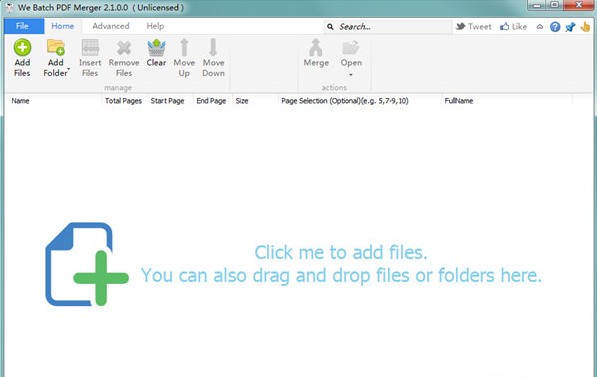Click the Remove Files icon
Screen dimensions: 597x377
124,48
